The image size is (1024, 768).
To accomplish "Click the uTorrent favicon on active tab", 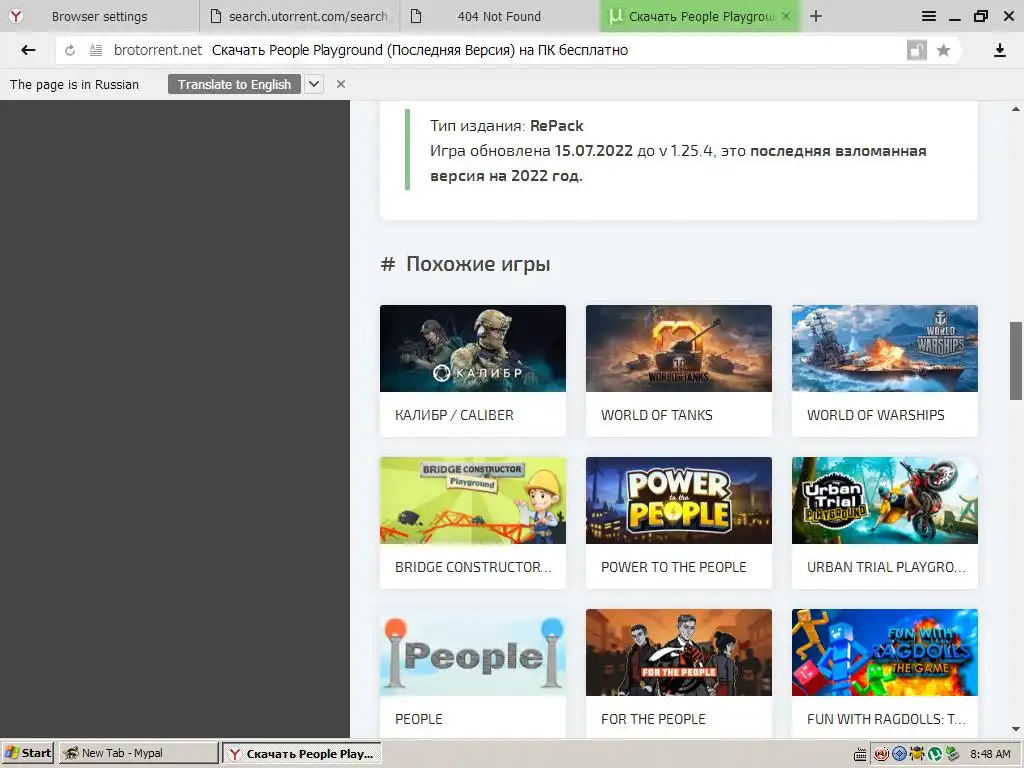I will [x=615, y=16].
